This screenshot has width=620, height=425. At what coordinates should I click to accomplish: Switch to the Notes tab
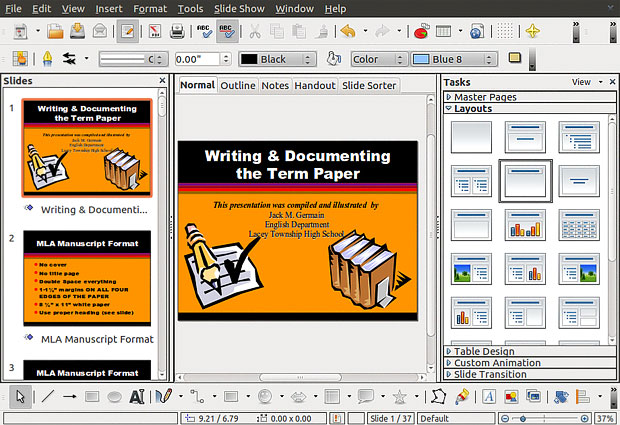point(275,85)
